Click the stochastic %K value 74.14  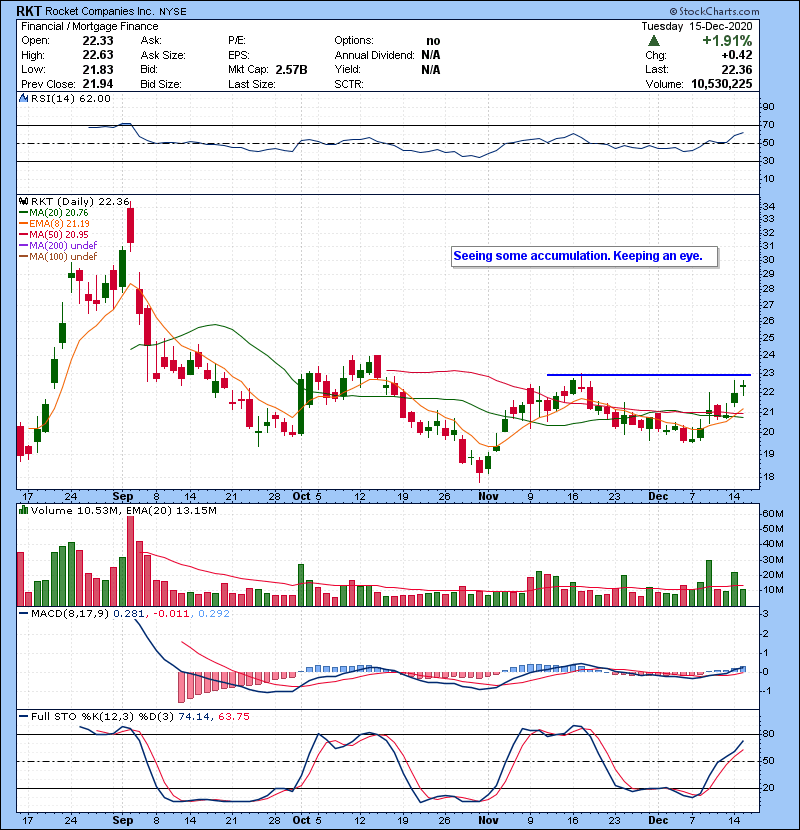194,717
